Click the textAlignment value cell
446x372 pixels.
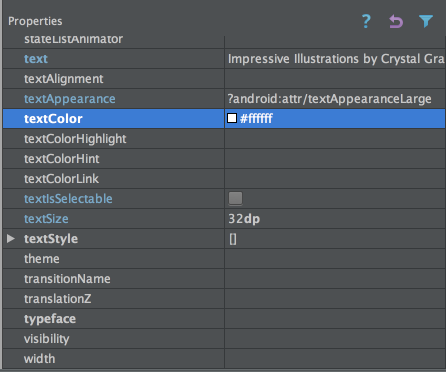tap(335, 79)
